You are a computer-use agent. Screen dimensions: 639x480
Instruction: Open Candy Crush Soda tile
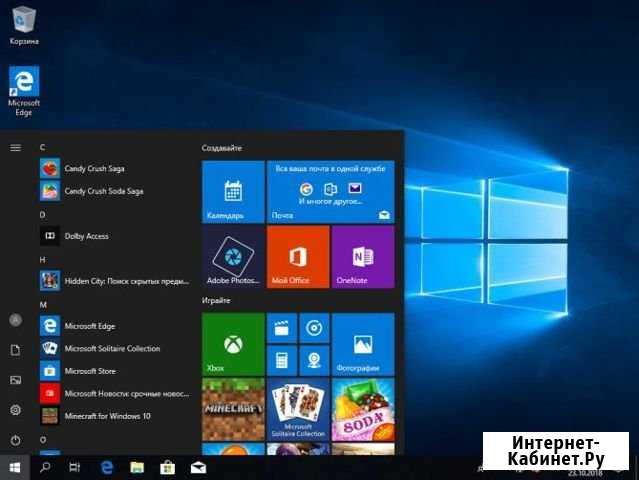click(363, 410)
